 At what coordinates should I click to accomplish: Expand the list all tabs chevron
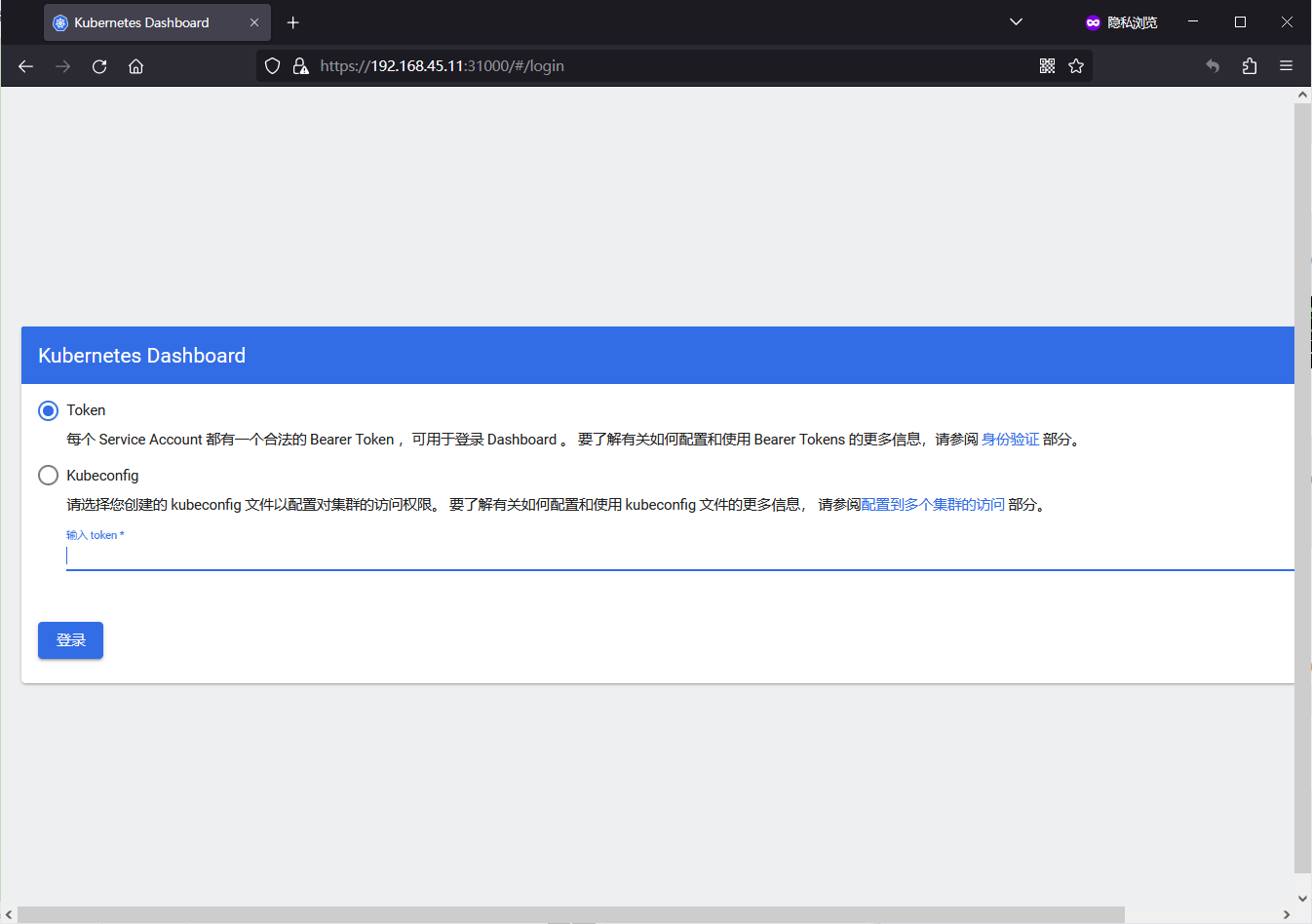click(1016, 22)
